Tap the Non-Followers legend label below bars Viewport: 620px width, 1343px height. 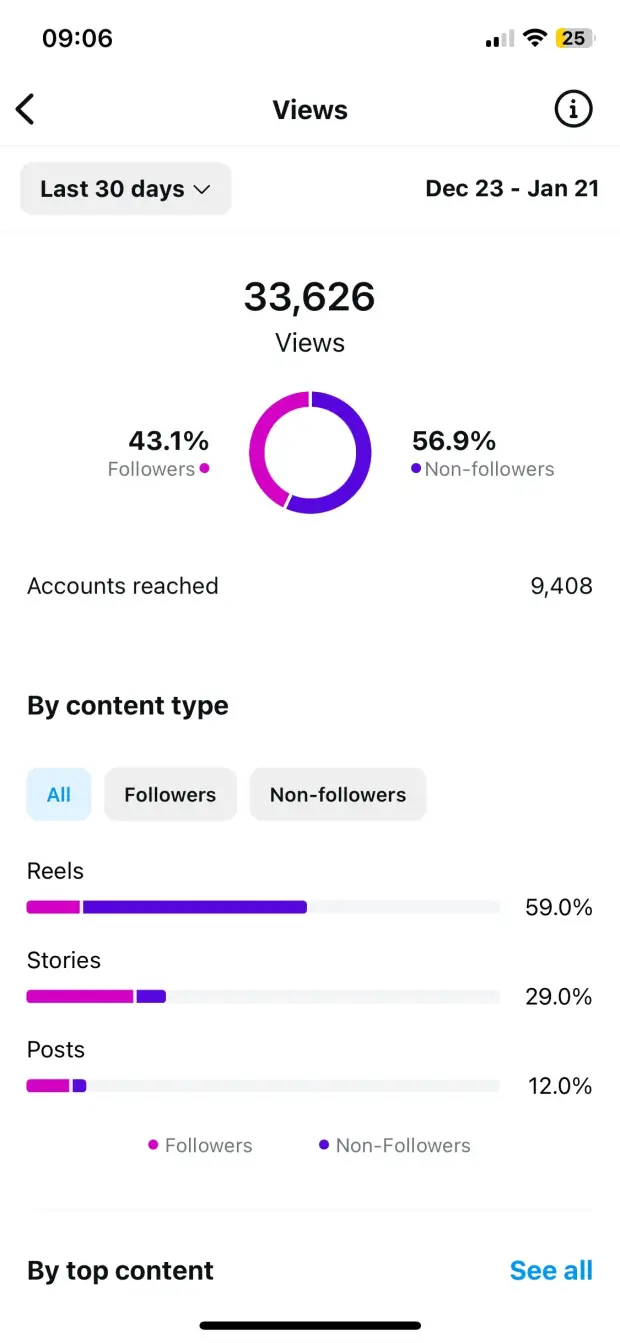pos(402,1146)
